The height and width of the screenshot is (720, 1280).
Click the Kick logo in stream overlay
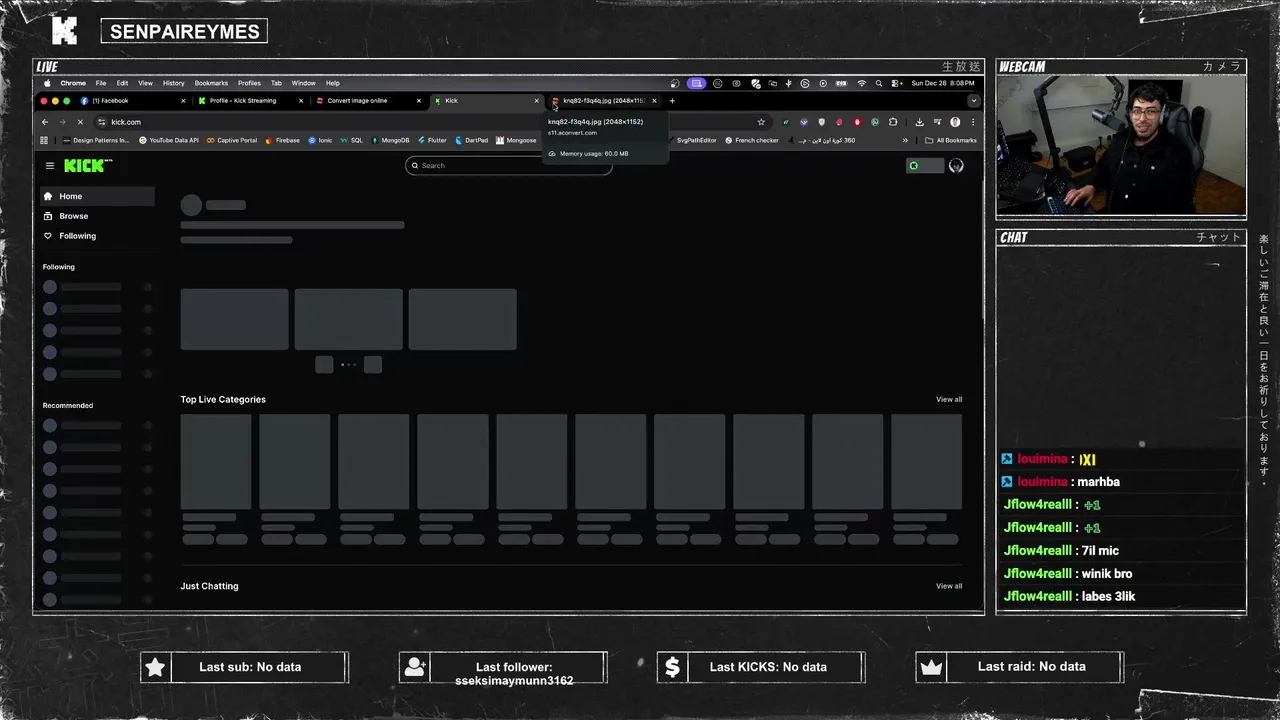(64, 31)
